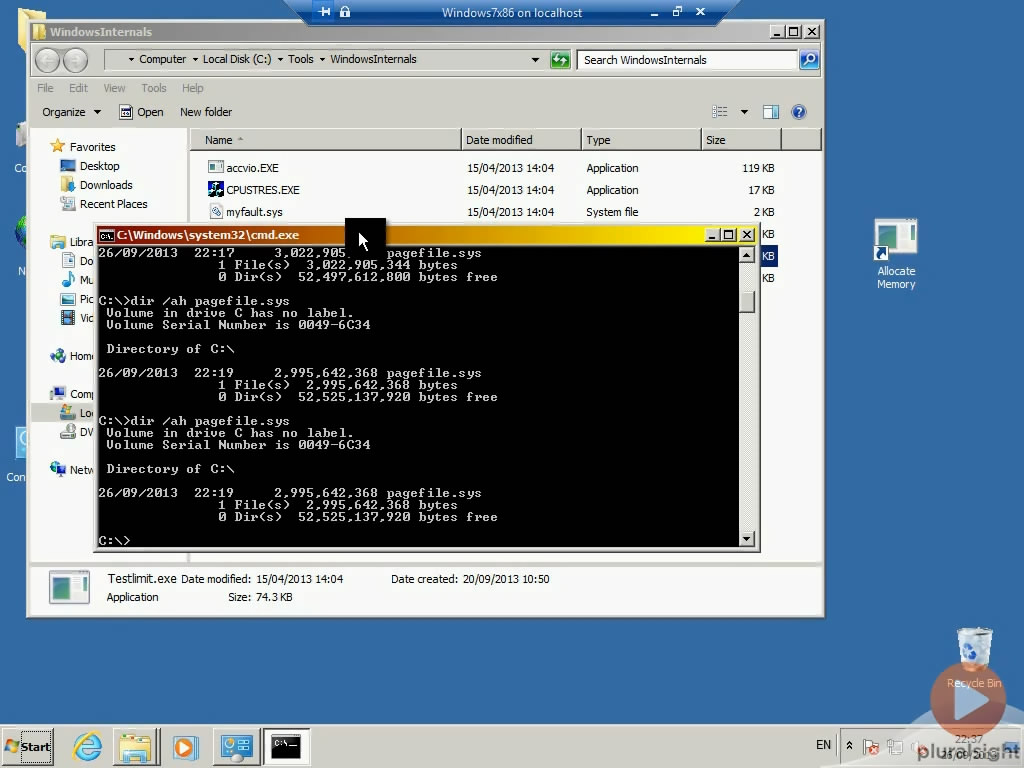Click New folder button

pyautogui.click(x=206, y=112)
